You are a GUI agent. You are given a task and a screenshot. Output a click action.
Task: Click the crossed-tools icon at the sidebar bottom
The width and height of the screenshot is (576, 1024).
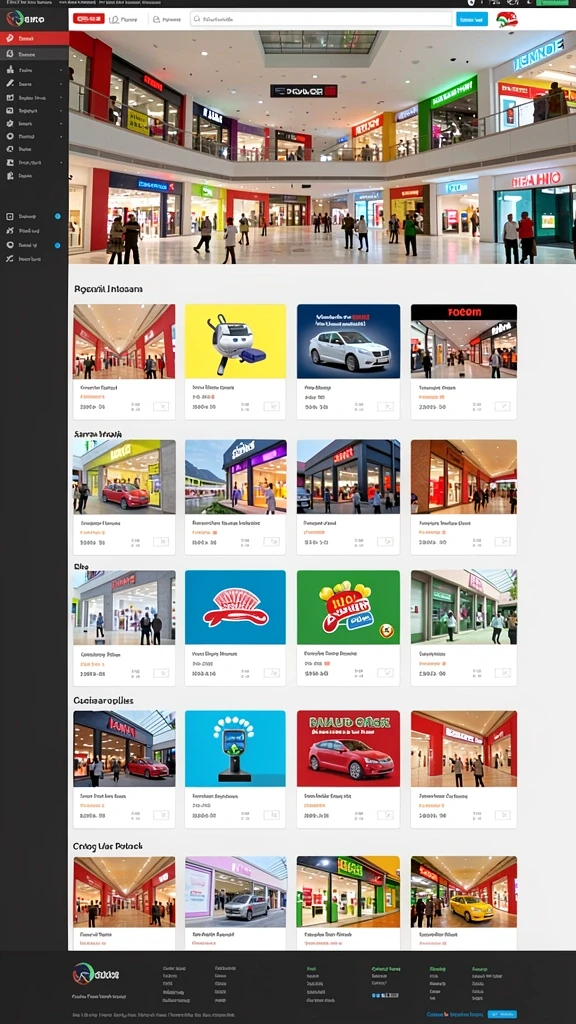(10, 259)
